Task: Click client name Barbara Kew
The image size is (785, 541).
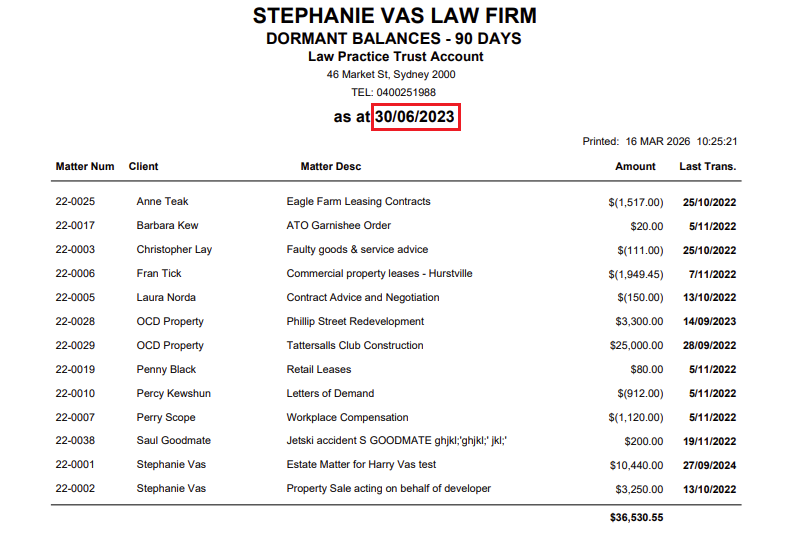Action: (x=167, y=226)
